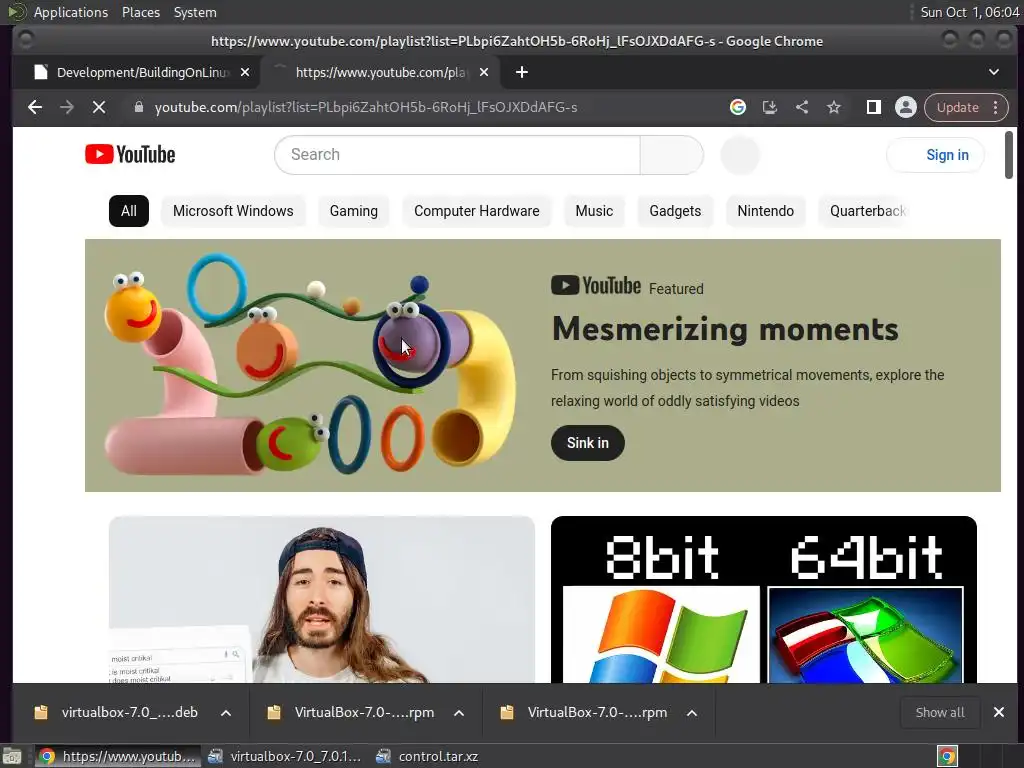Screen dimensions: 1024x768
Task: Select the Music filter chip
Action: pos(594,211)
